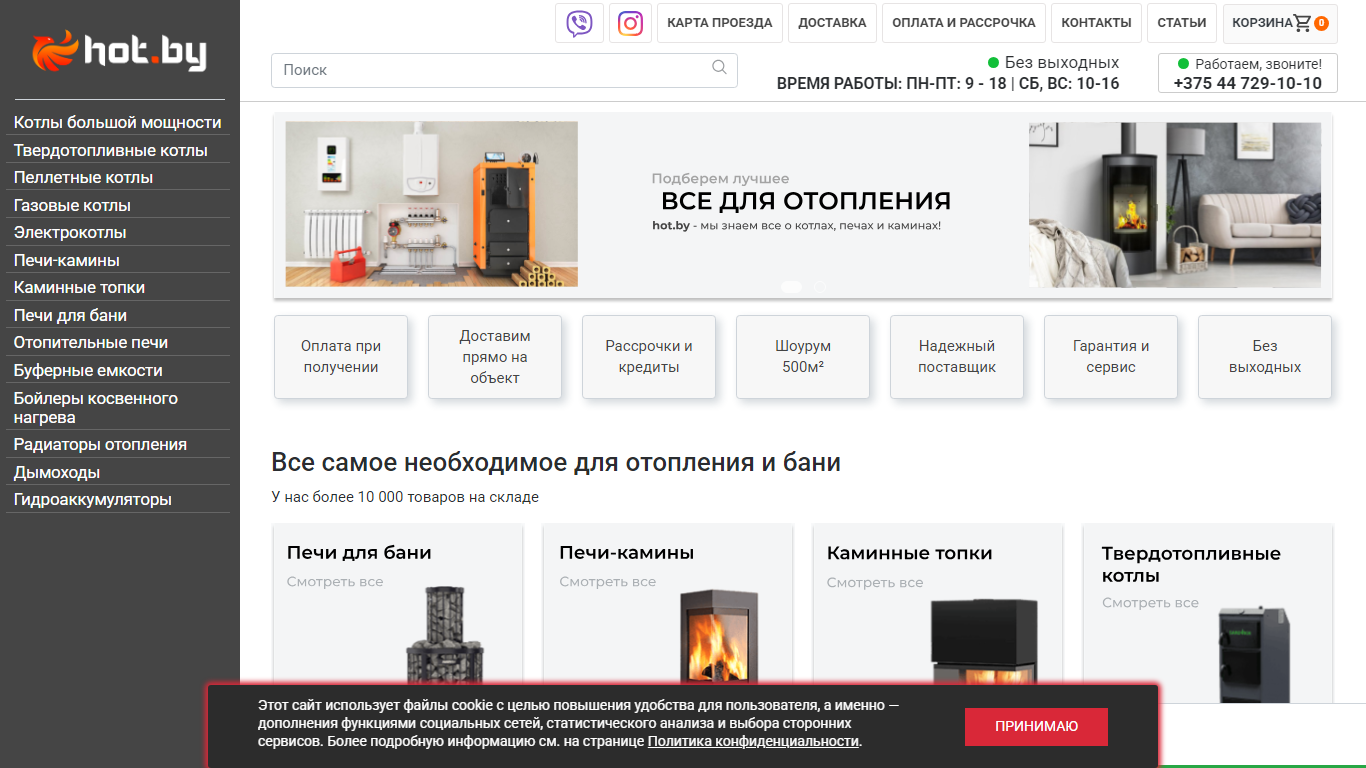Click the Без выходных tile
Screen dimensions: 1366x768
point(1265,357)
